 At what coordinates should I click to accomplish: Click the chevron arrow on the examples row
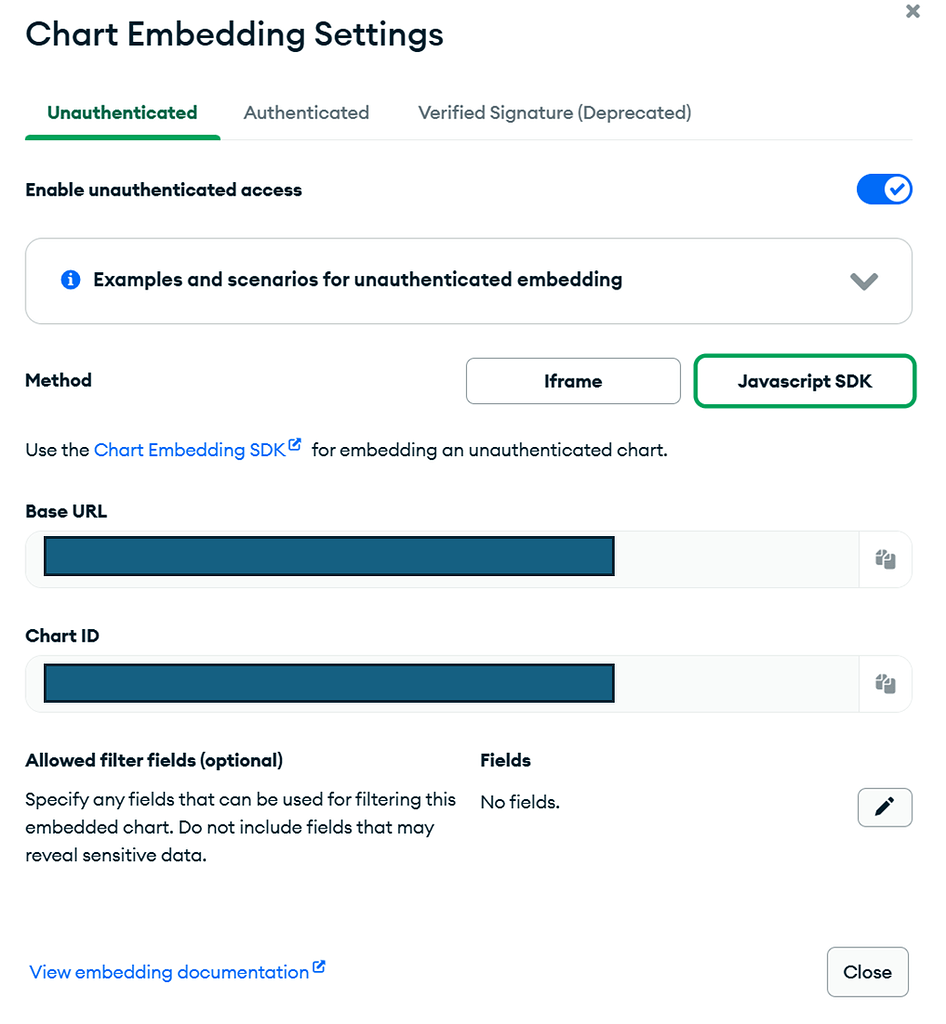point(863,281)
